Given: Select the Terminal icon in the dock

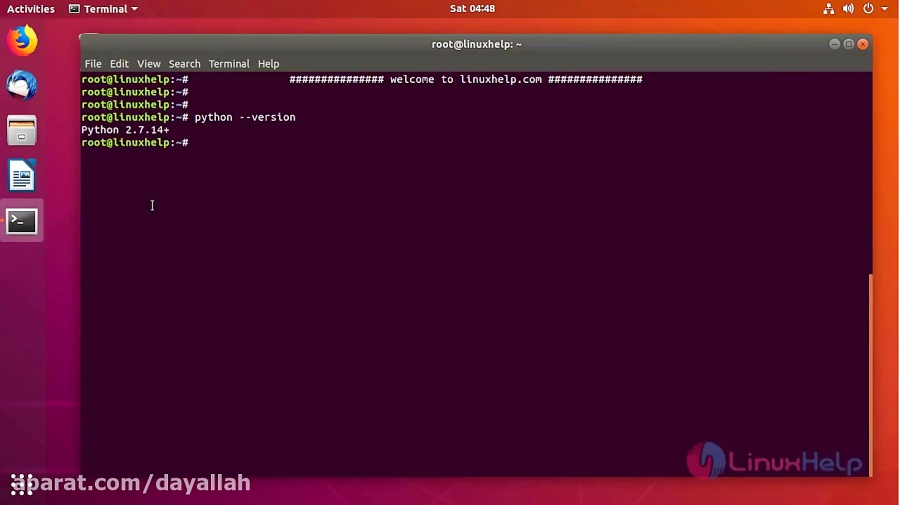Looking at the screenshot, I should click(x=22, y=221).
